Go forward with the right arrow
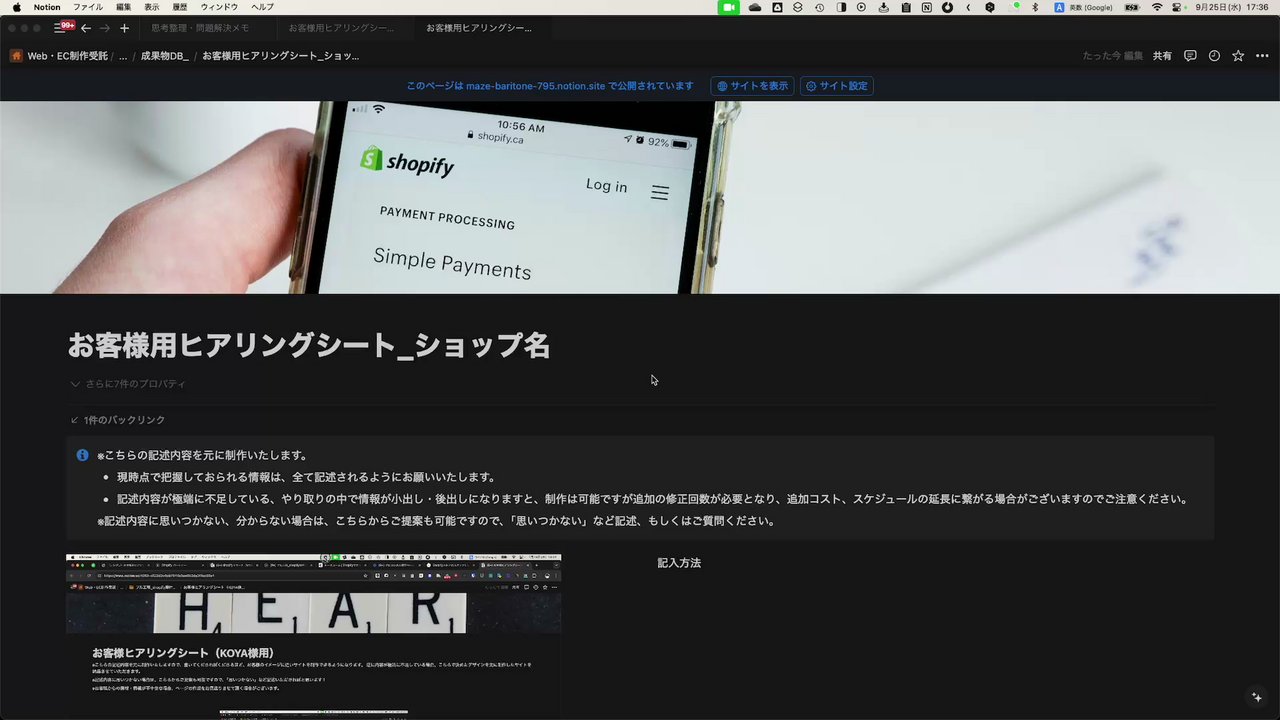The height and width of the screenshot is (720, 1280). pos(104,28)
